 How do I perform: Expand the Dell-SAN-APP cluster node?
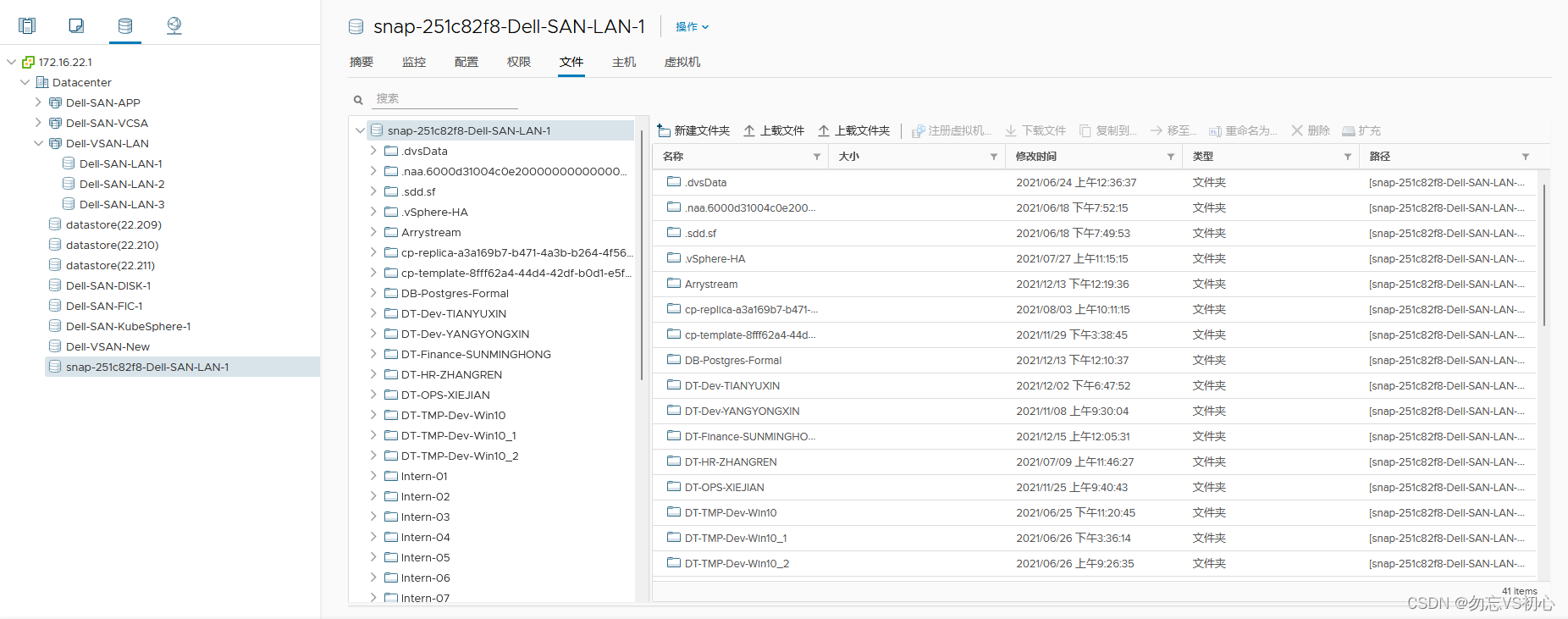click(x=38, y=102)
